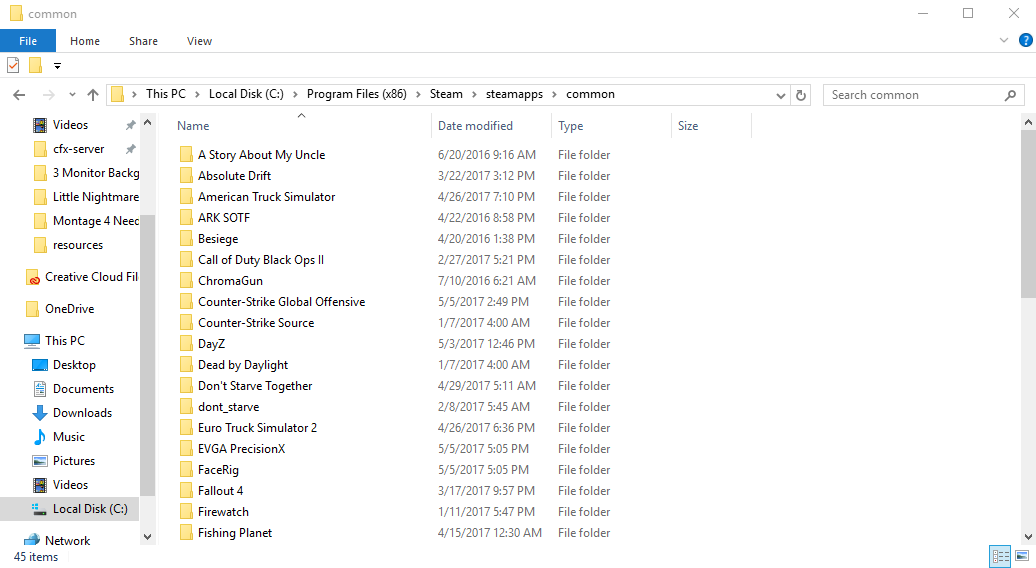
Task: Open the address bar history dropdown
Action: click(780, 95)
